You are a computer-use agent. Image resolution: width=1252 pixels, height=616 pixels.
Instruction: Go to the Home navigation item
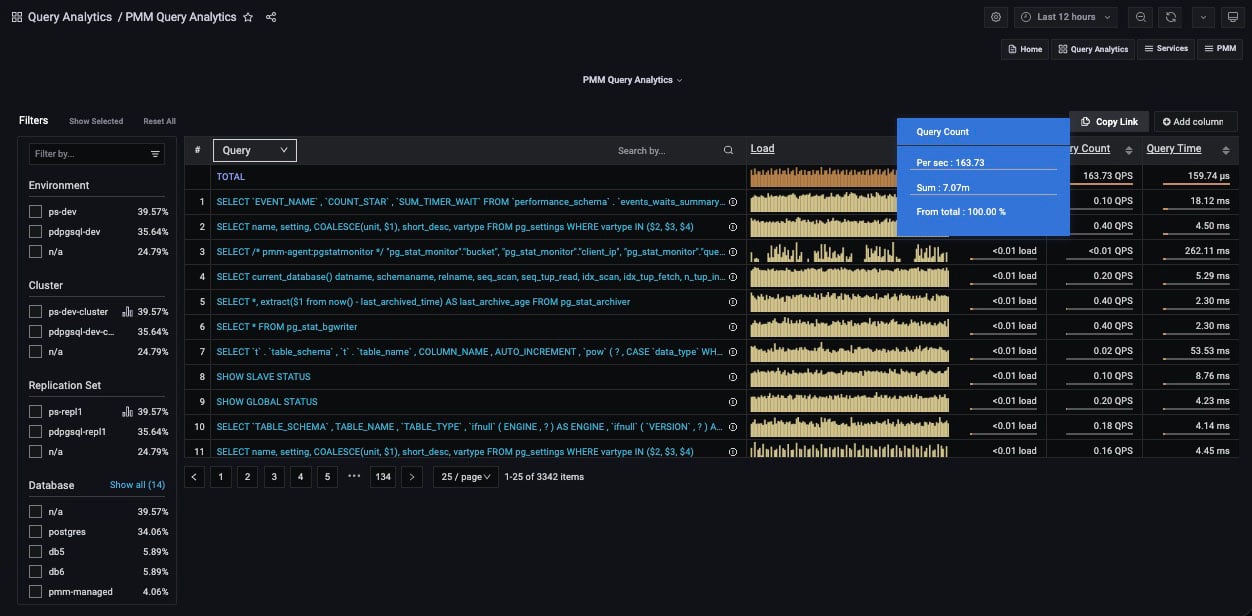[x=1024, y=49]
